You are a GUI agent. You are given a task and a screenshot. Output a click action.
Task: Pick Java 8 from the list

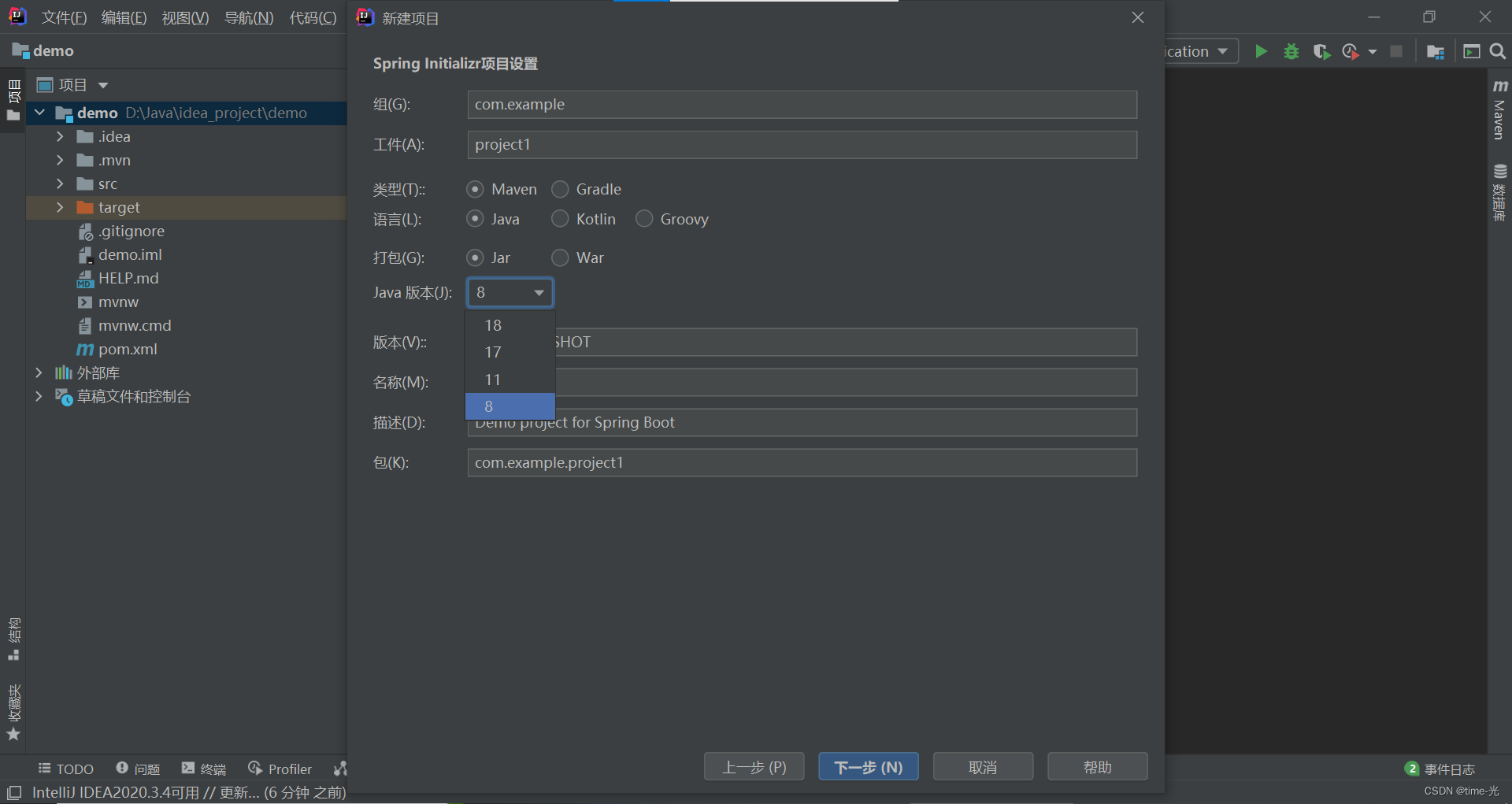[510, 406]
